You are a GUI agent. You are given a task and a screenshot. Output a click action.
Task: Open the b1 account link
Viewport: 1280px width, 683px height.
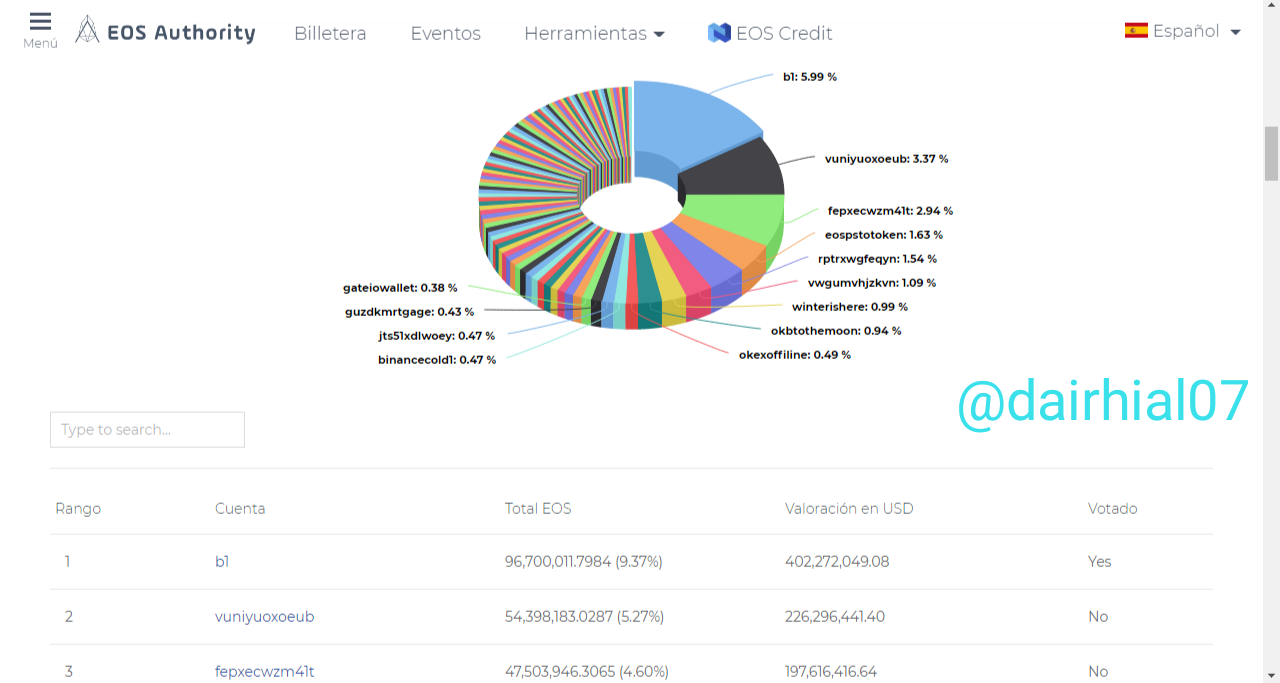[222, 562]
